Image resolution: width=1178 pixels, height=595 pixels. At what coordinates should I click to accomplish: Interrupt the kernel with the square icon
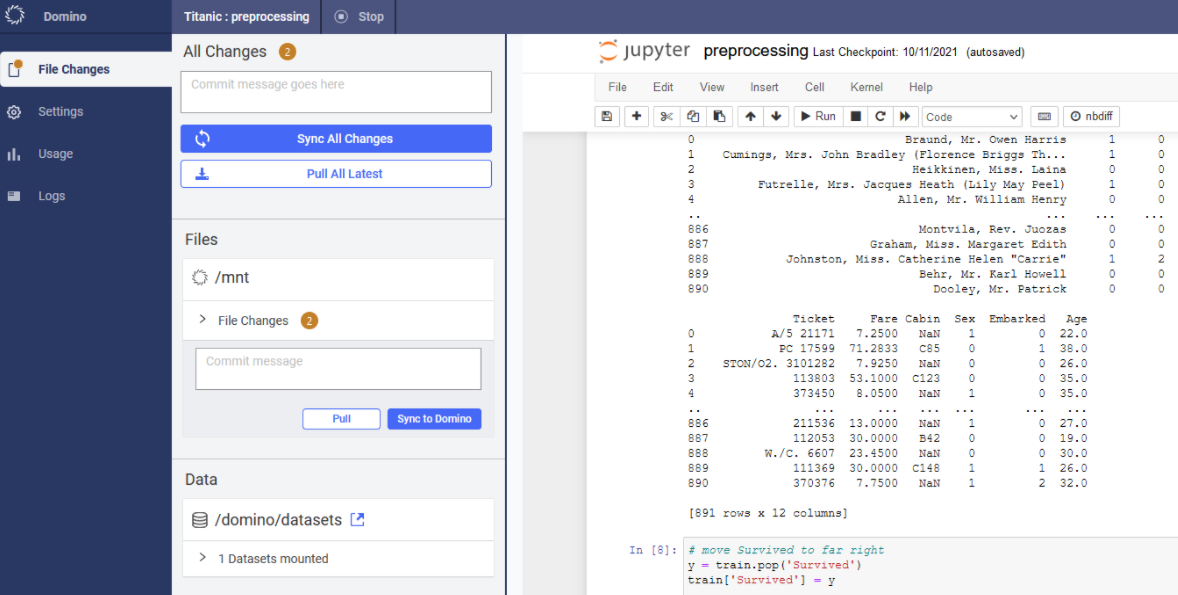click(855, 116)
